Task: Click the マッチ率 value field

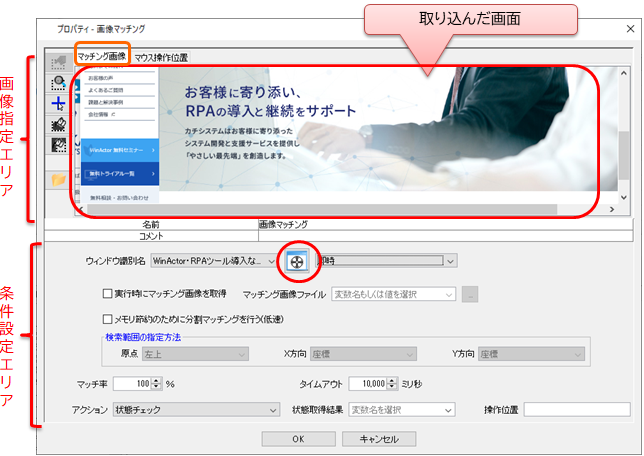Action: pyautogui.click(x=132, y=384)
